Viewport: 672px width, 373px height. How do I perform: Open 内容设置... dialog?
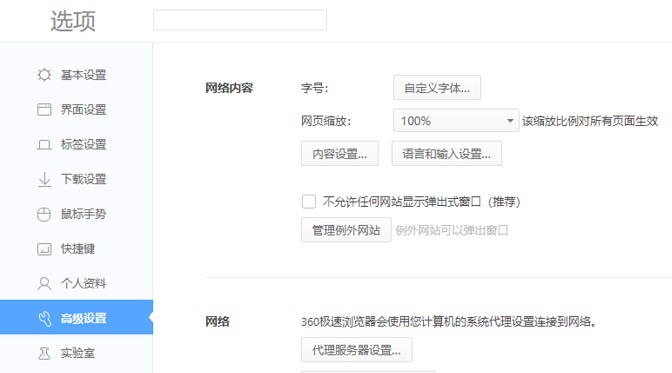[x=339, y=153]
